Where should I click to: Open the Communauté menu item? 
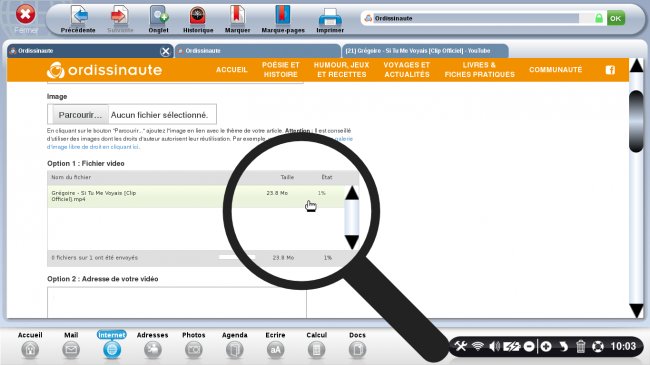coord(555,70)
